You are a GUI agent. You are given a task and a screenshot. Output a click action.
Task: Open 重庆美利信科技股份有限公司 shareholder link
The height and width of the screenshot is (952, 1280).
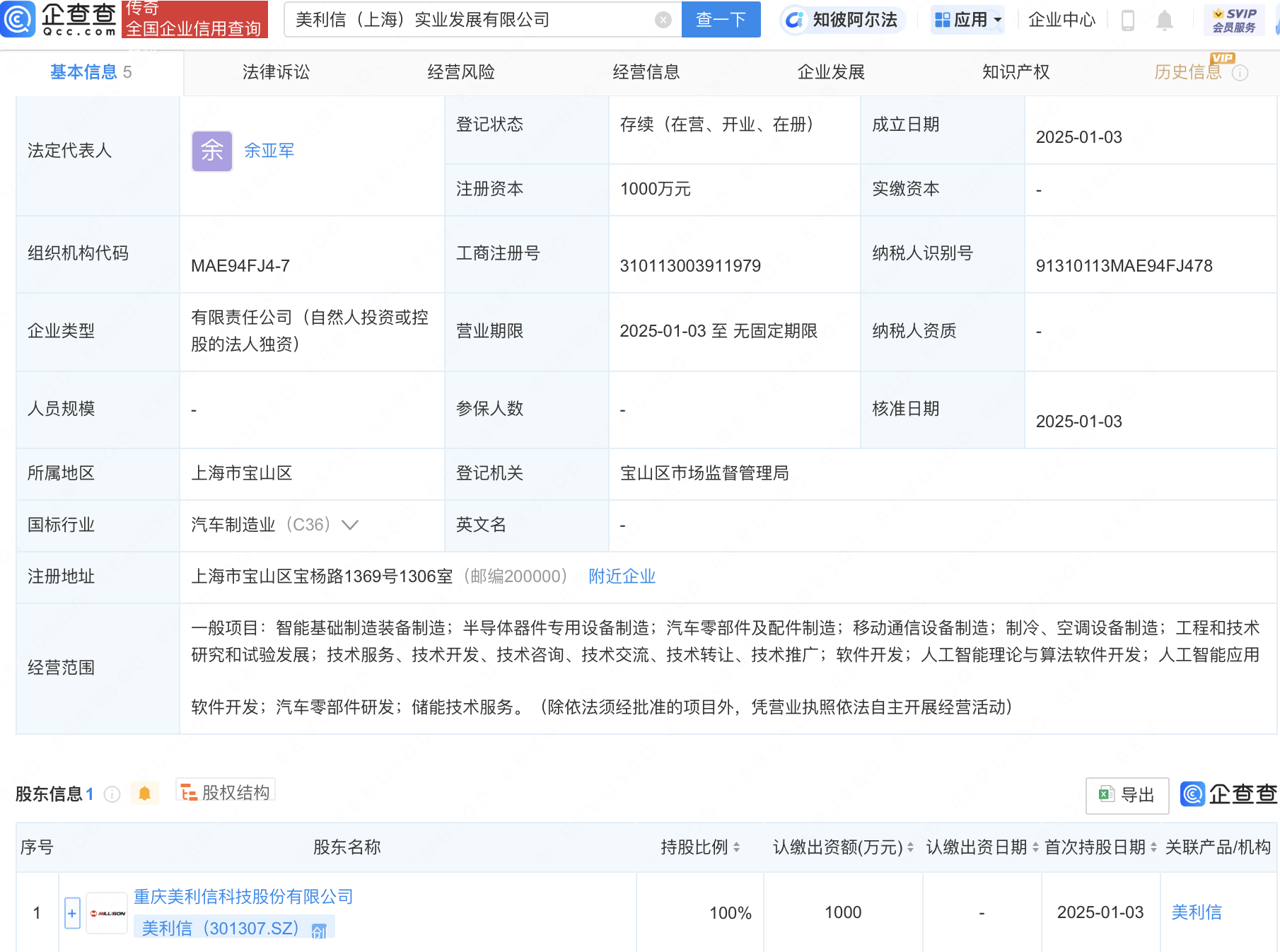point(243,897)
